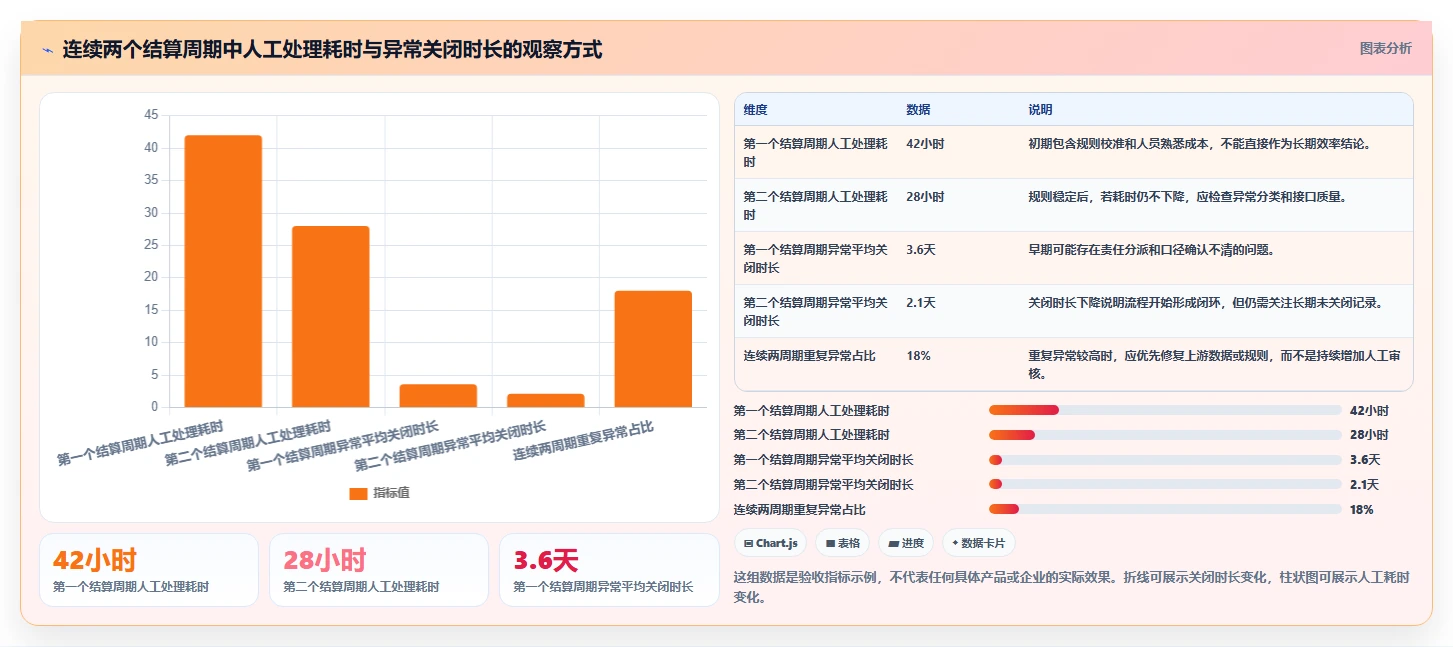Click the note starting 规则稳定后
Viewport: 1453px width, 647px height.
1187,196
